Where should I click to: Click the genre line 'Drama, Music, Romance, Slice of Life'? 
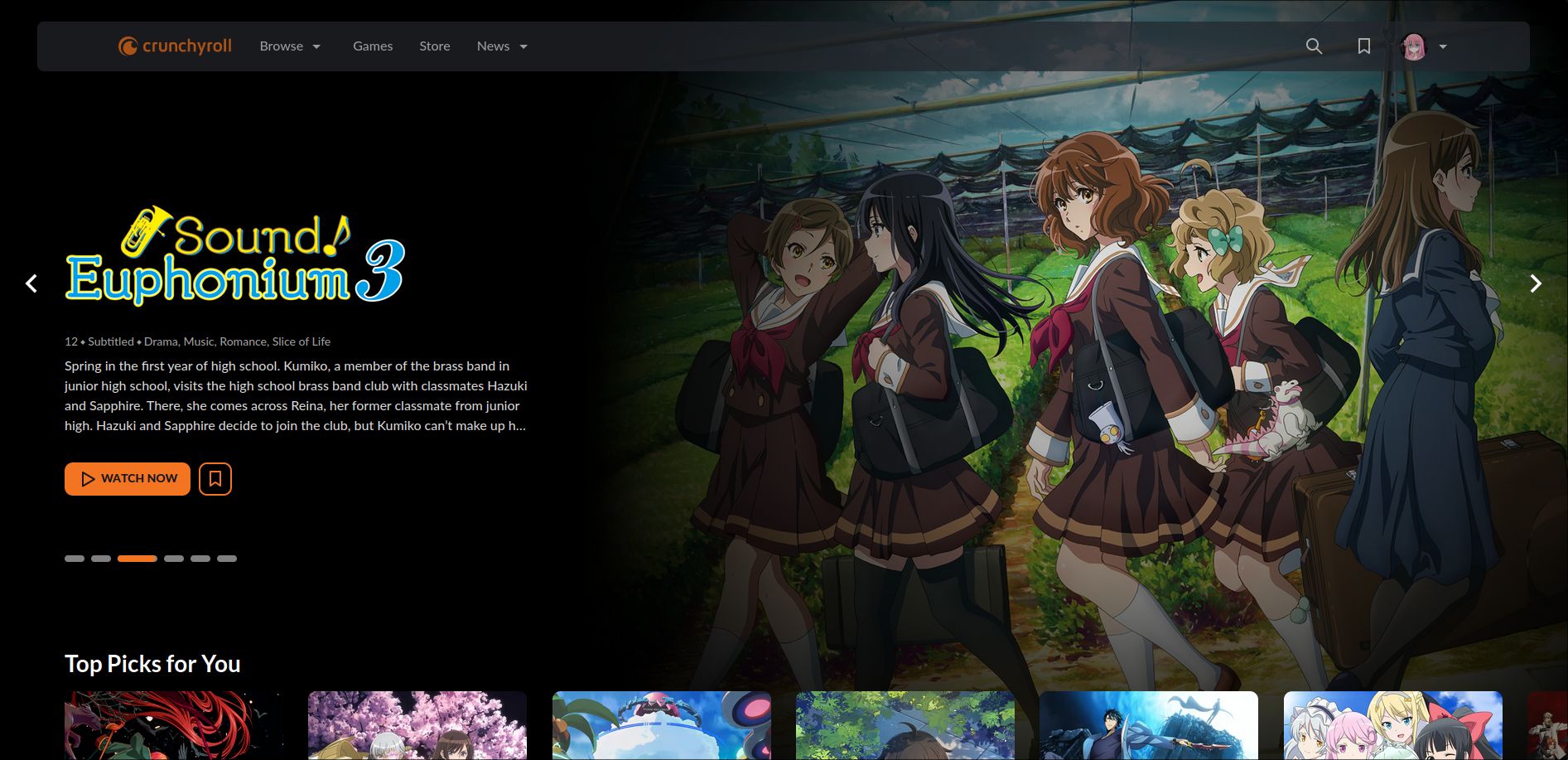coord(237,341)
